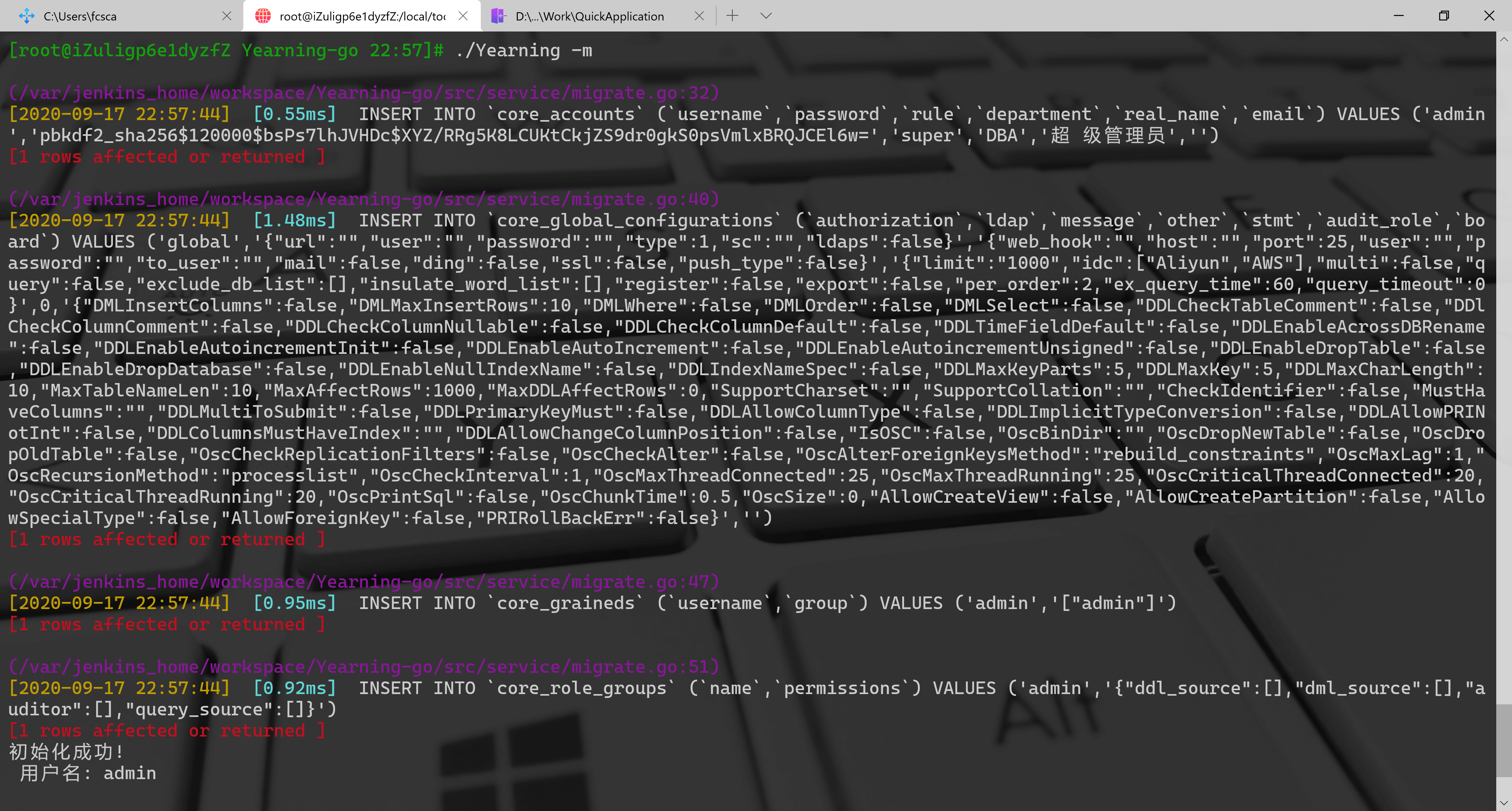The image size is (1512, 811).
Task: Switch to the D:\...\Work\QuickApplication tab
Action: coord(589,17)
